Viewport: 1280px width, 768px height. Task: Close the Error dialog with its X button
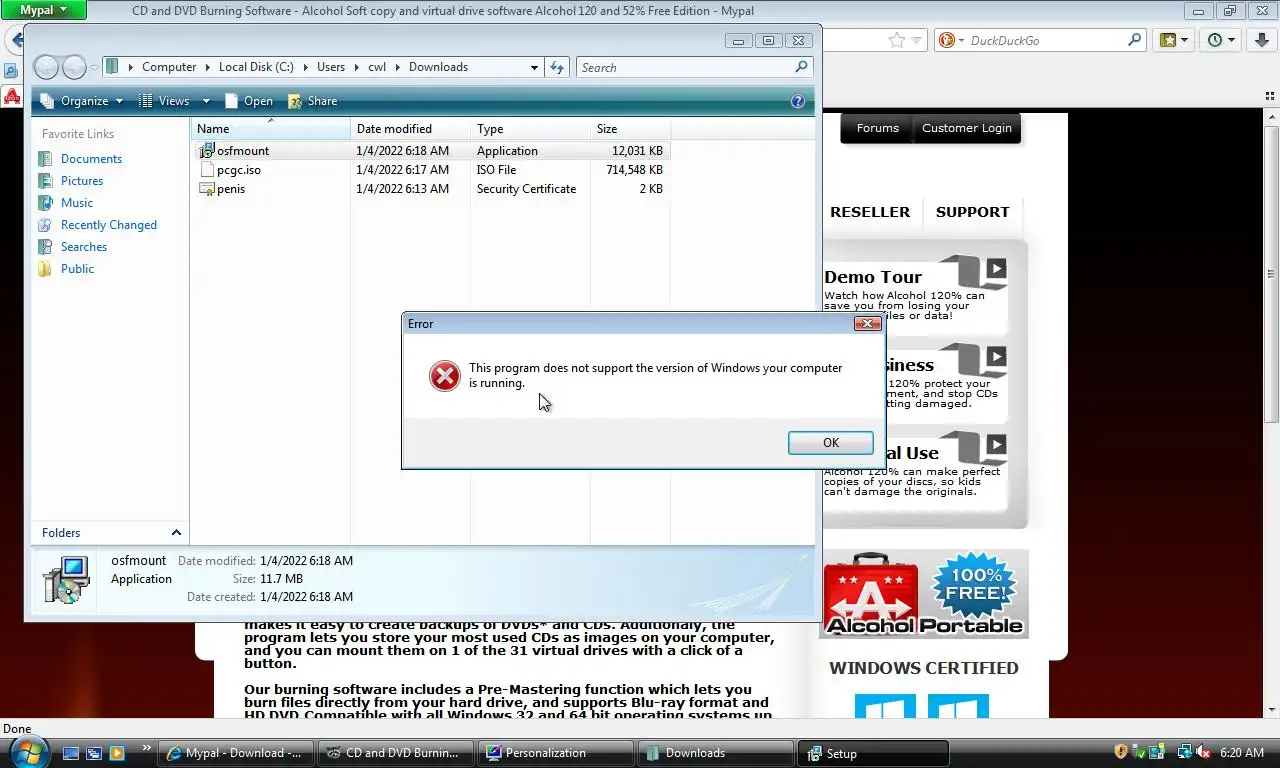pyautogui.click(x=867, y=323)
